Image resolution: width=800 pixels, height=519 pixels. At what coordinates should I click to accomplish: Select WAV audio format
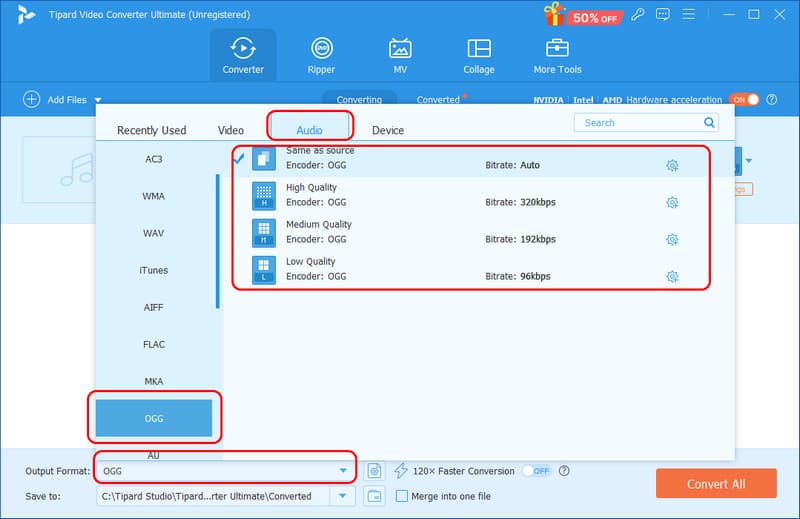(154, 233)
